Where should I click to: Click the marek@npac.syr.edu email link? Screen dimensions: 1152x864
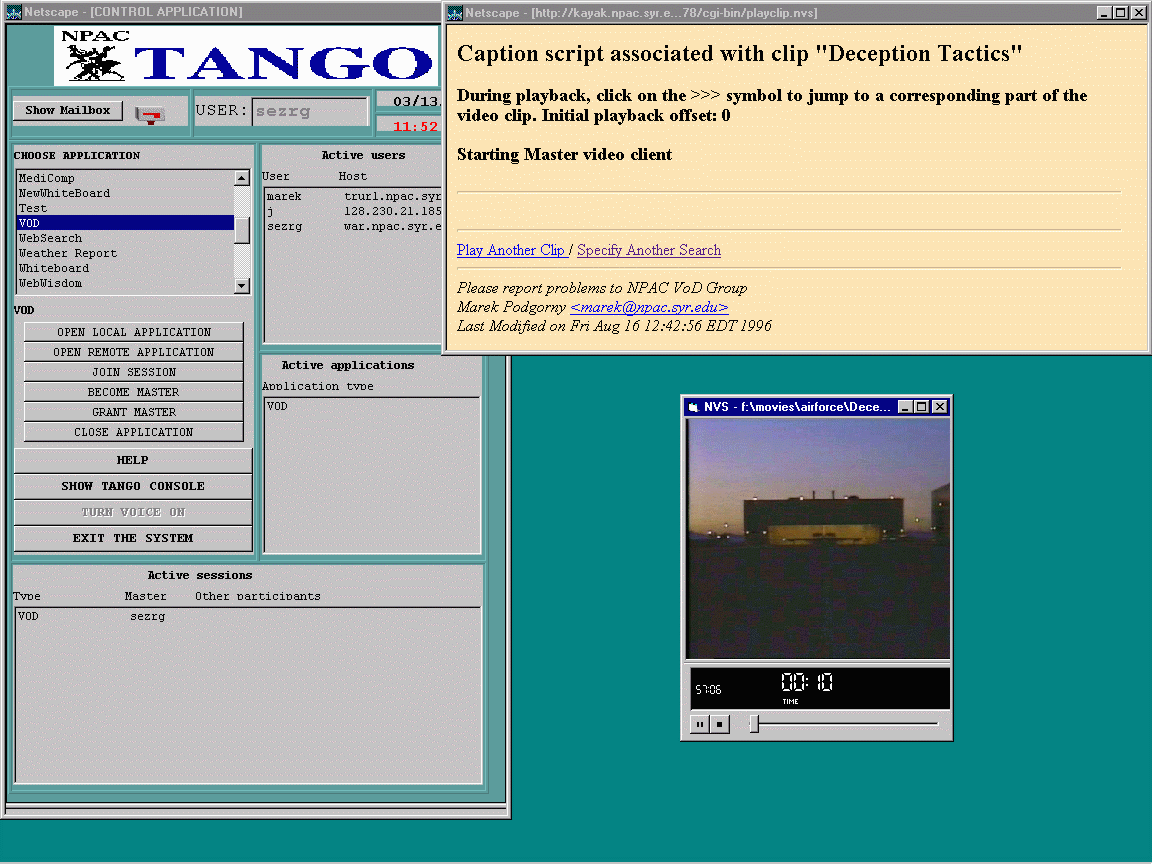point(649,307)
